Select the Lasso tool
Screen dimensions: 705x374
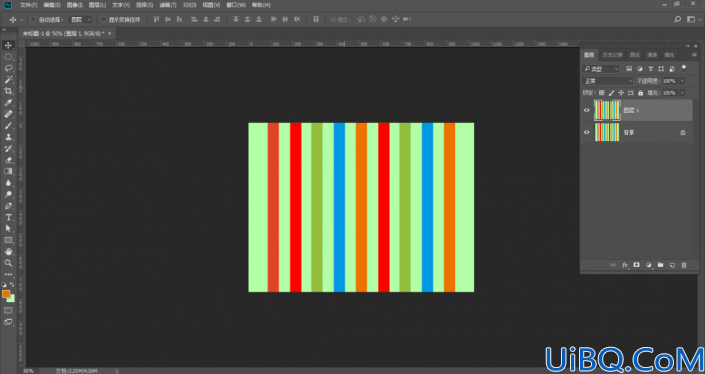tap(8, 68)
